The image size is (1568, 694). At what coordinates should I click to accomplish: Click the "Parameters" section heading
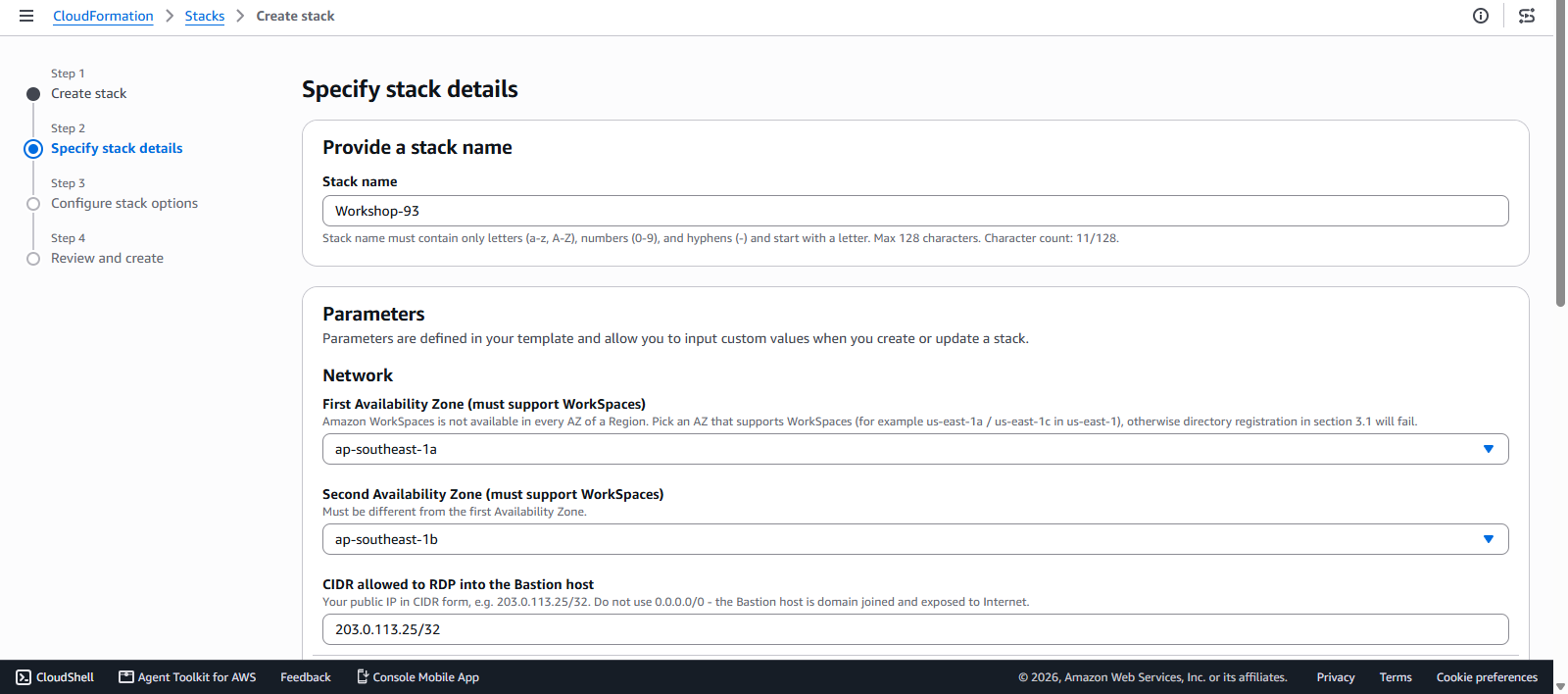point(373,314)
